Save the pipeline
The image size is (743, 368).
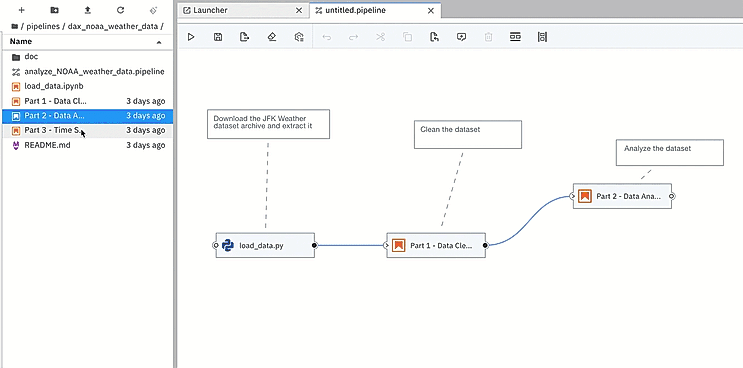coord(218,37)
